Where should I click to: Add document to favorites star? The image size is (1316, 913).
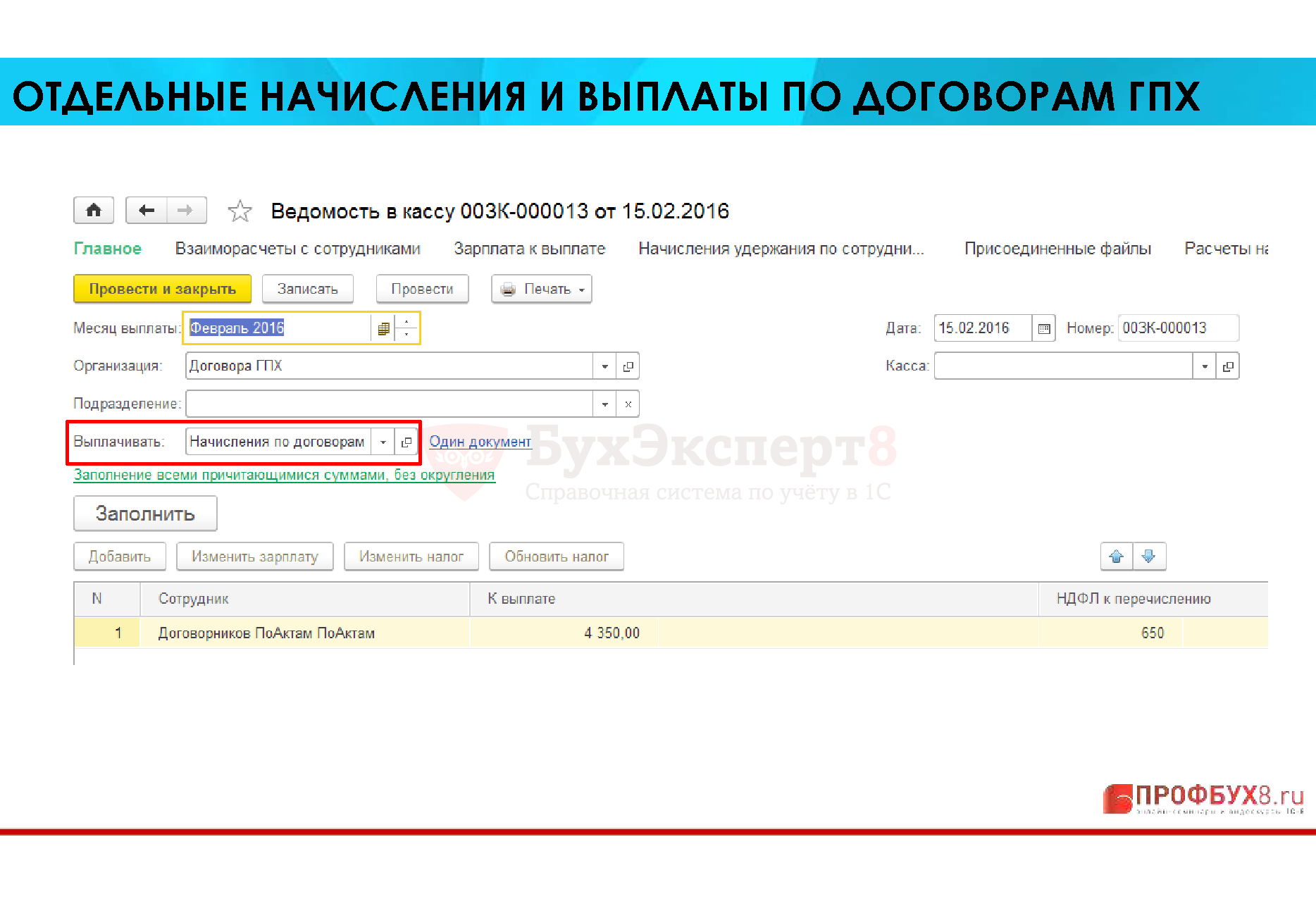point(240,211)
